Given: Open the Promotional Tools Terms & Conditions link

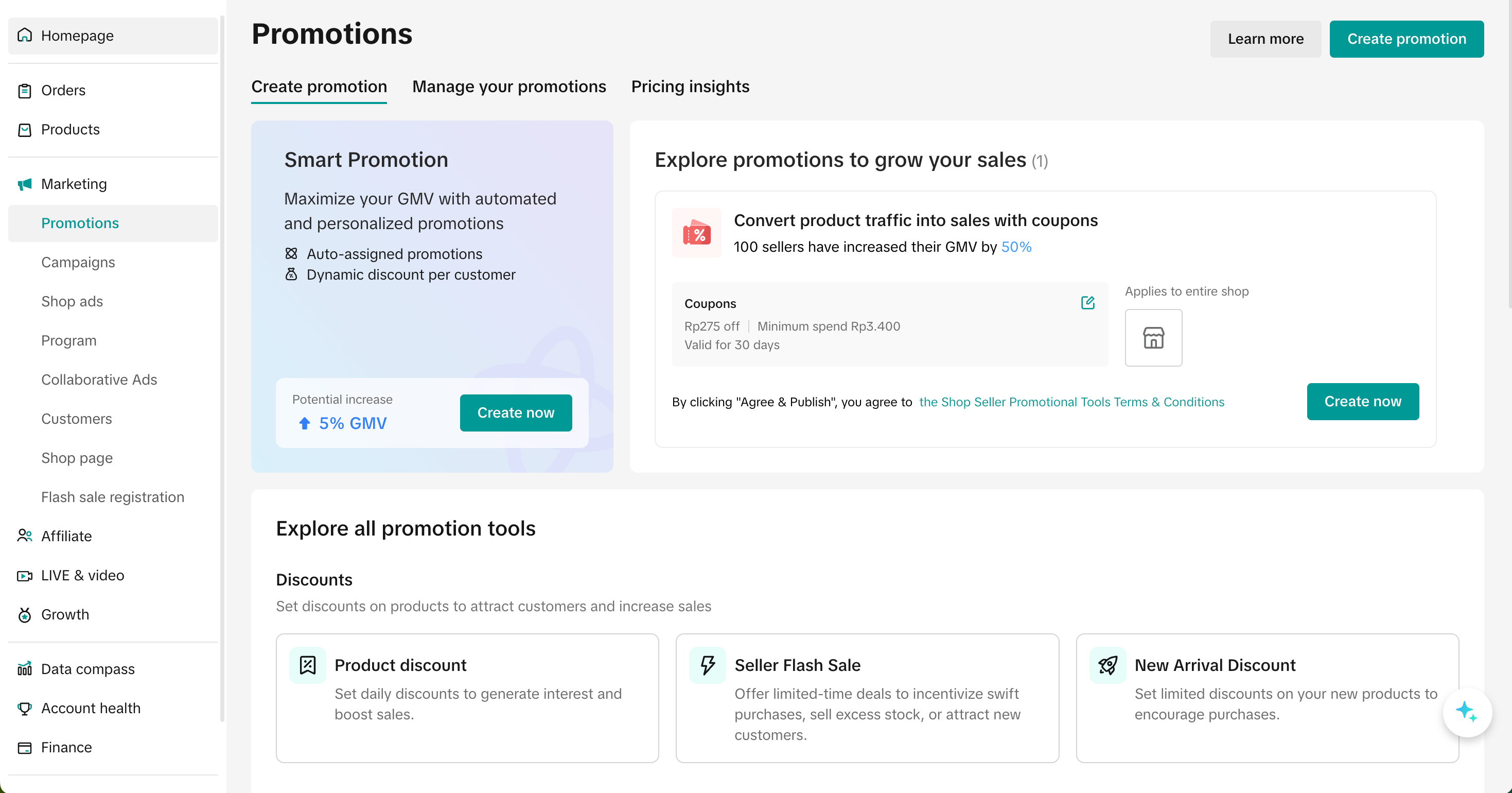Looking at the screenshot, I should tap(1071, 402).
